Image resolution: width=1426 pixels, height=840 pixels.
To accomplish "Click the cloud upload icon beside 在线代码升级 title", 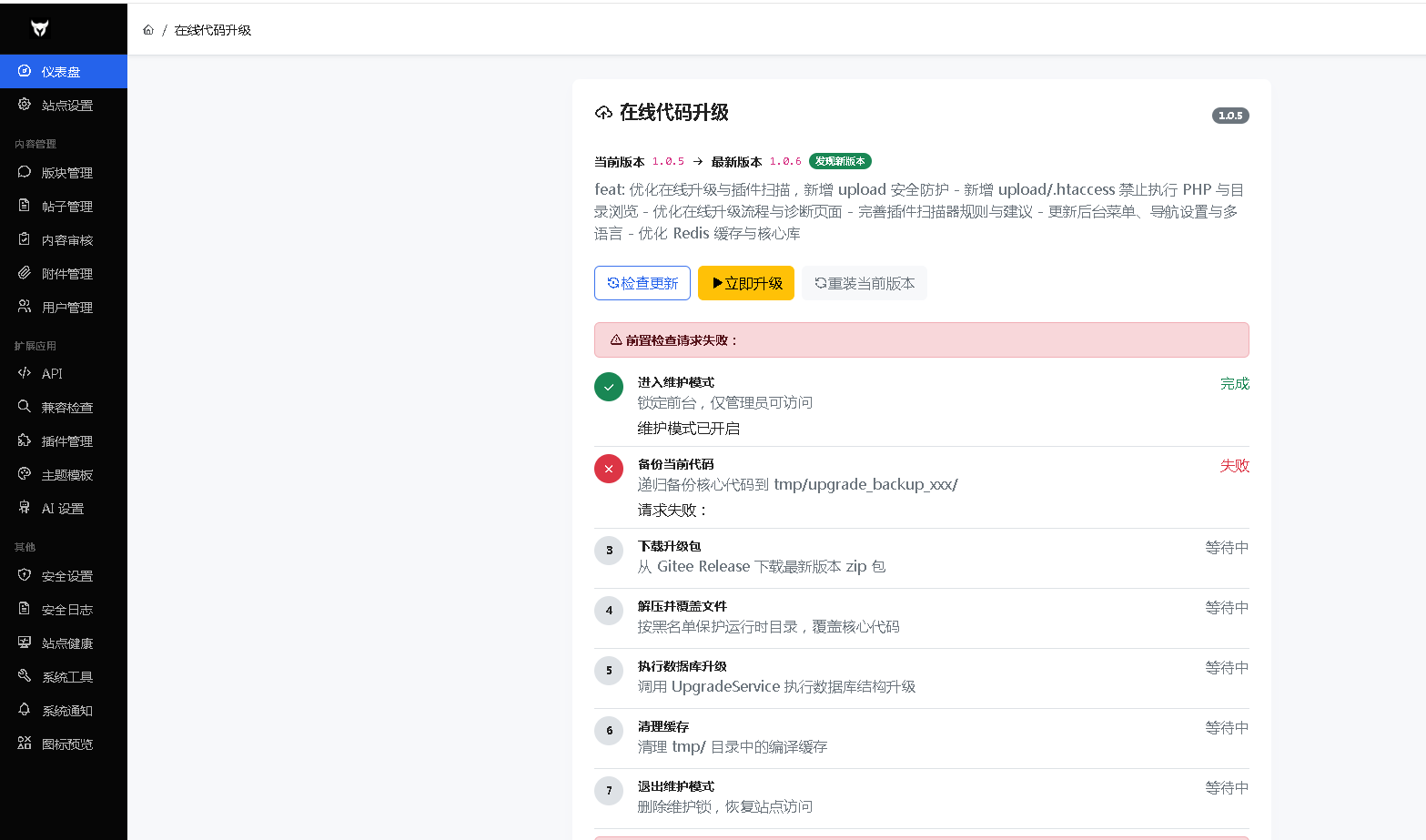I will tap(603, 113).
